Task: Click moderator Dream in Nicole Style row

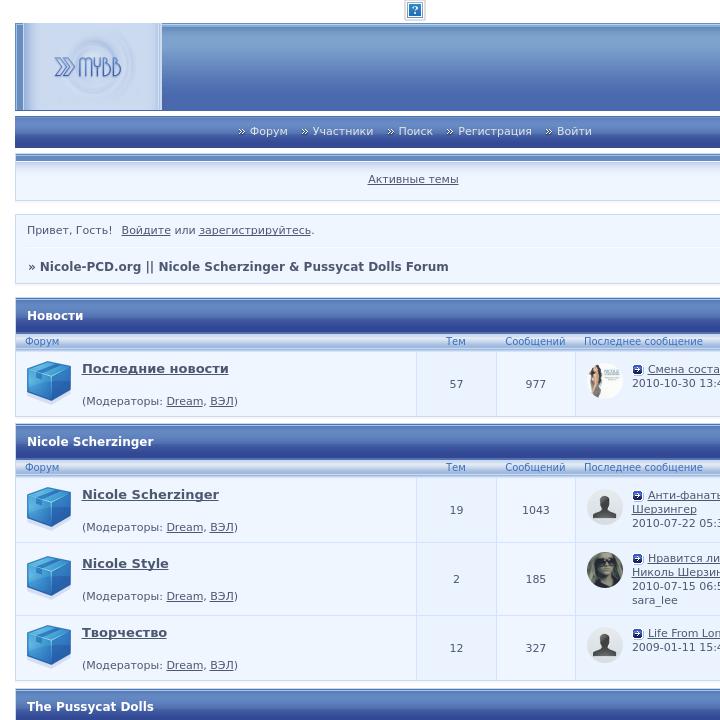Action: click(185, 596)
